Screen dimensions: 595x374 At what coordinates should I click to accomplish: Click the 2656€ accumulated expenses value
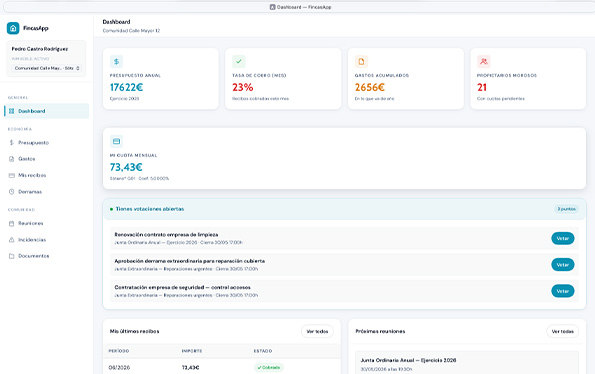click(370, 87)
